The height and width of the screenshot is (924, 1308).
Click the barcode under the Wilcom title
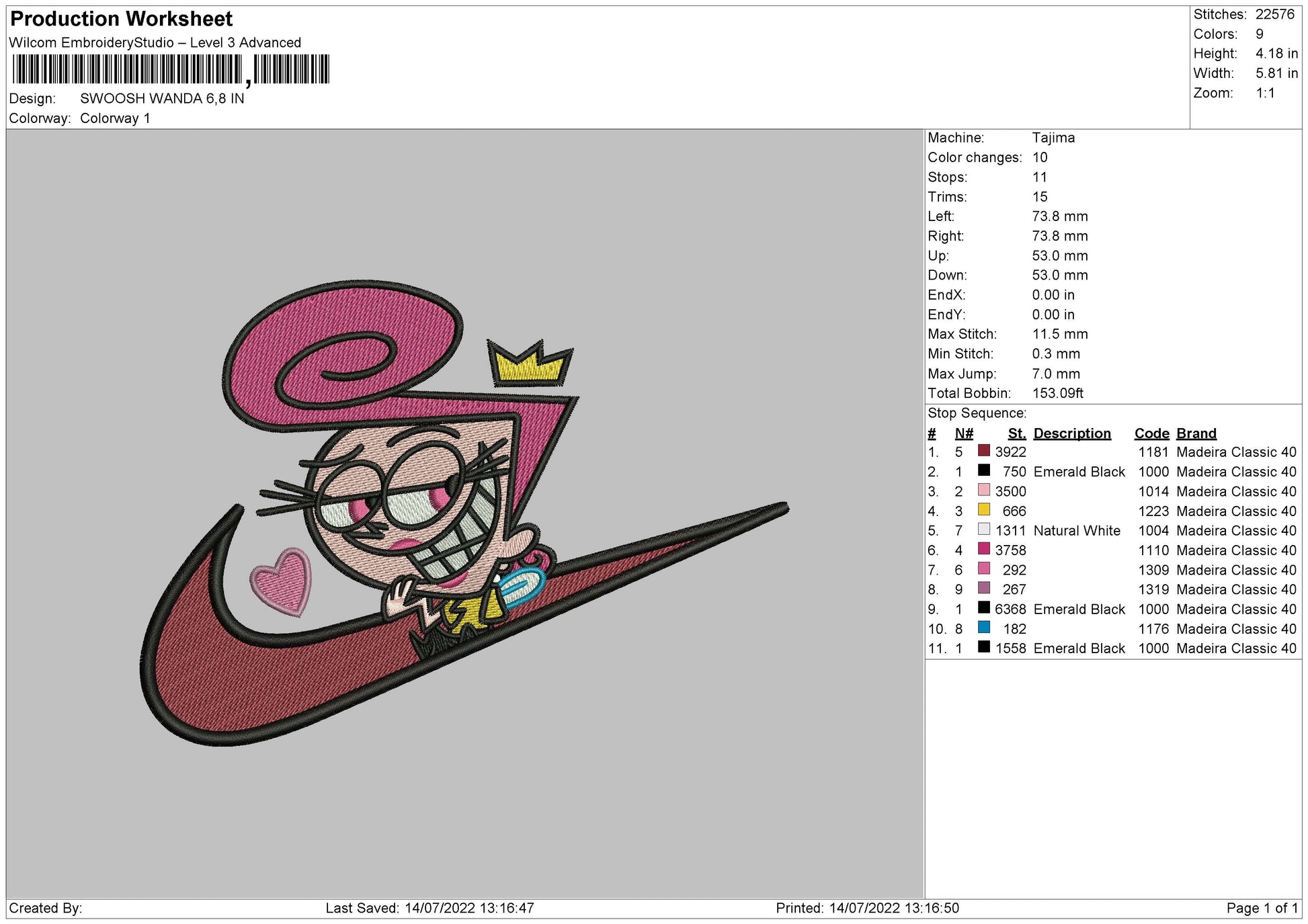171,70
